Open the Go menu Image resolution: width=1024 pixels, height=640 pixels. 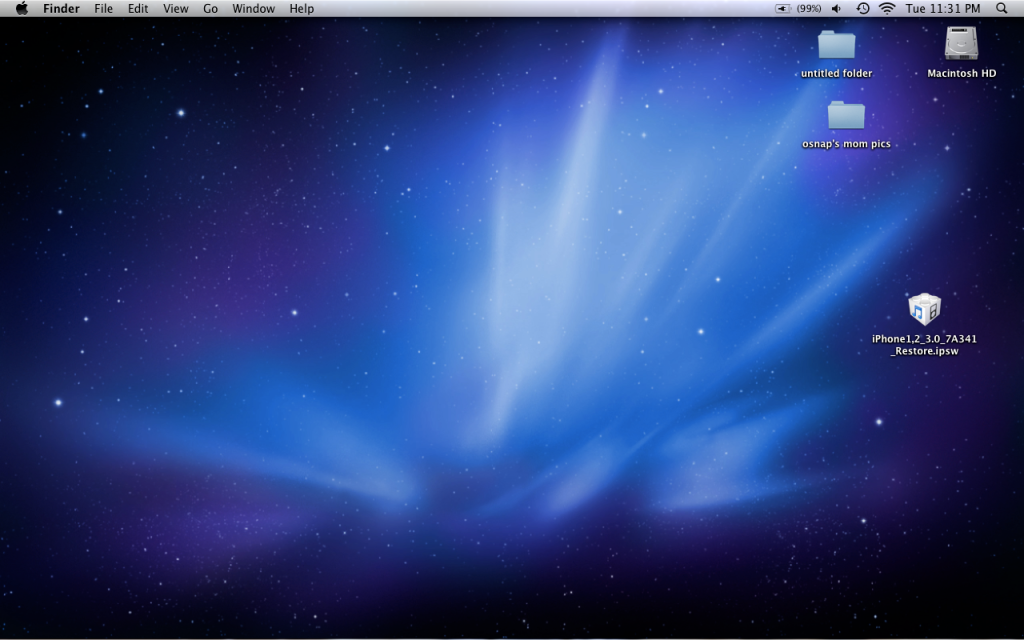pyautogui.click(x=210, y=9)
